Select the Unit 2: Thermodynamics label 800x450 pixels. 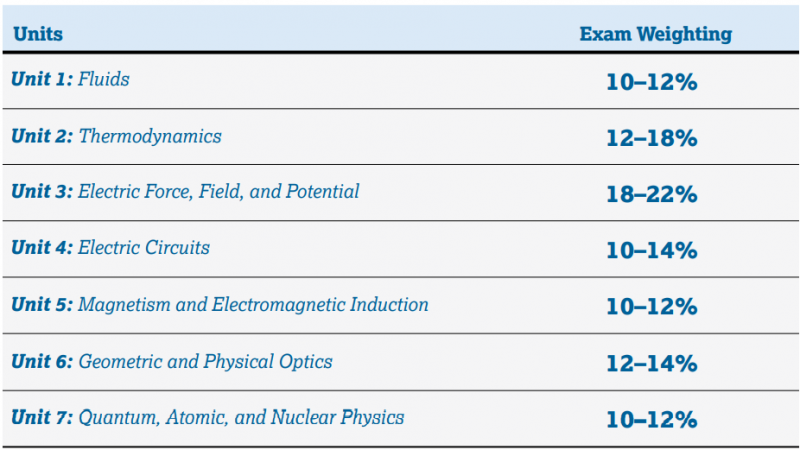[x=116, y=136]
